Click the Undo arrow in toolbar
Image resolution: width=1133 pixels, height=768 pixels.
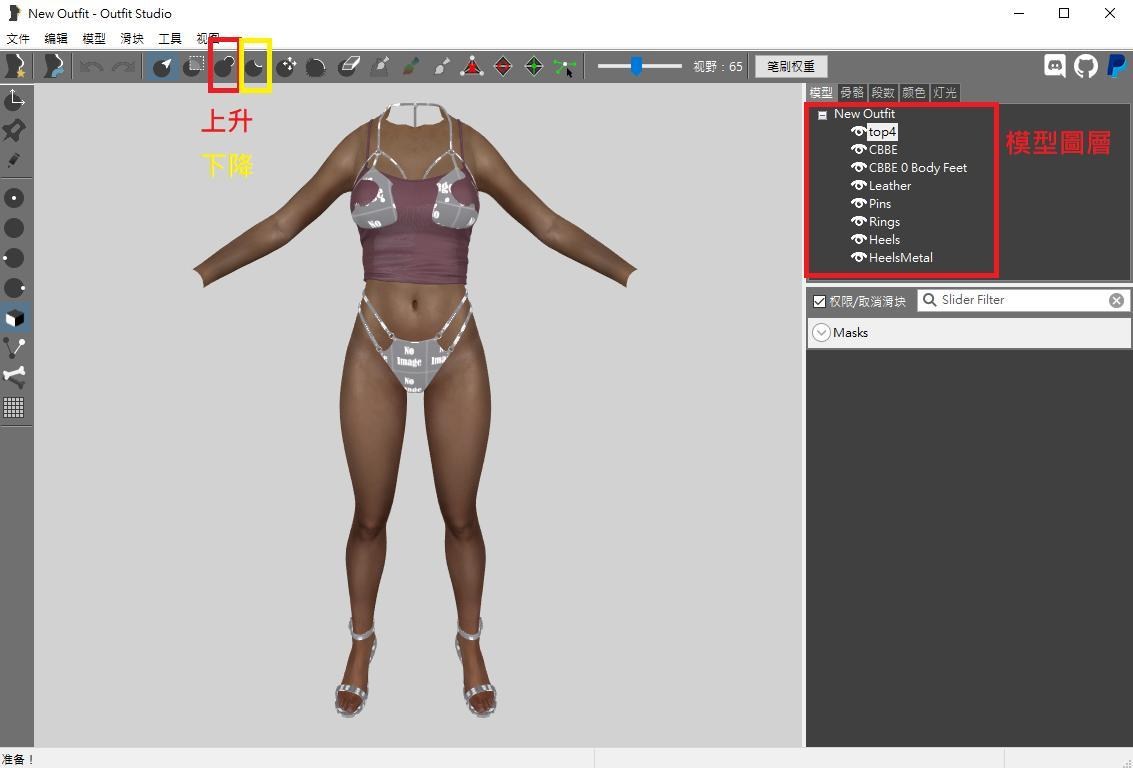click(91, 66)
